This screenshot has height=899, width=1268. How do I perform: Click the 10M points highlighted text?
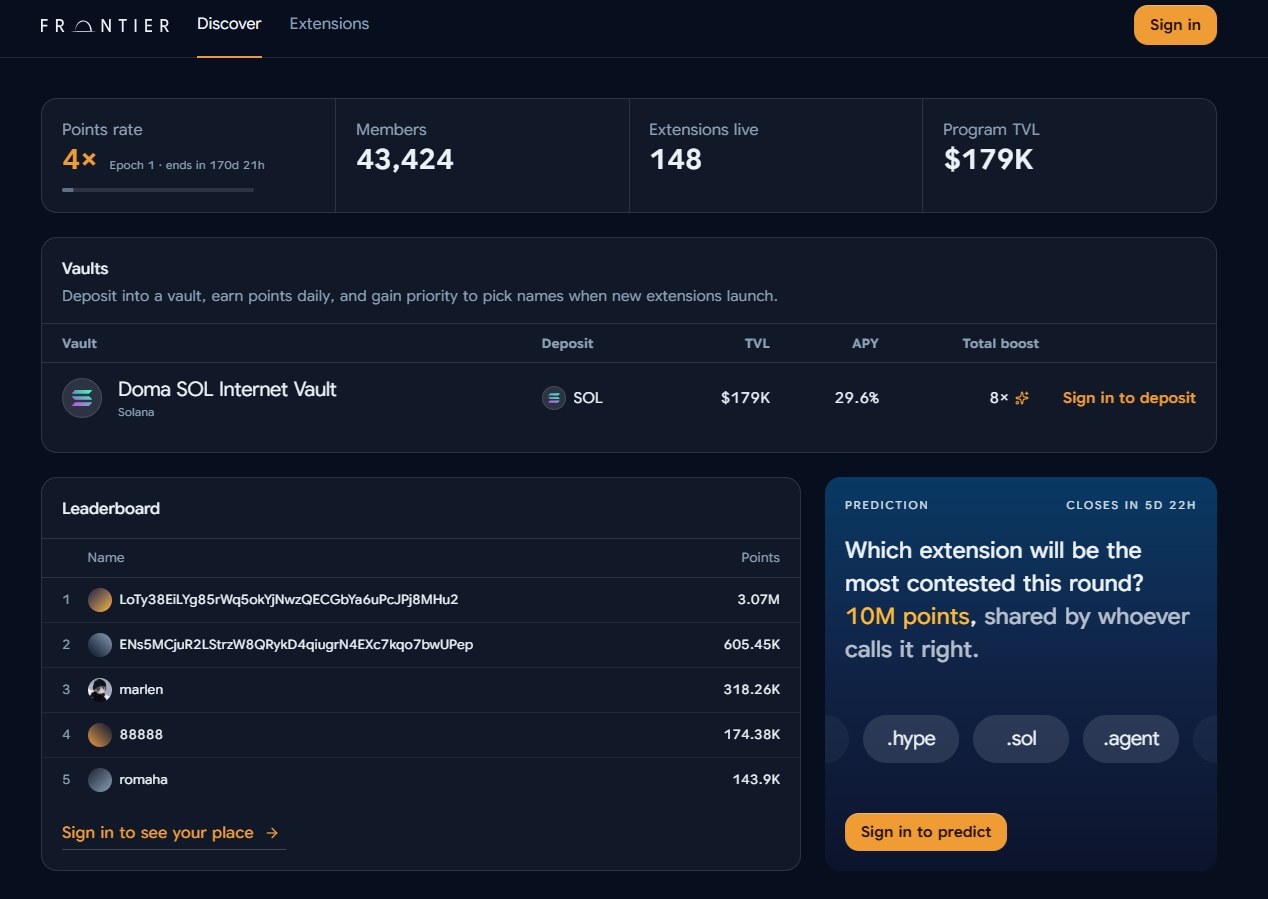click(907, 616)
